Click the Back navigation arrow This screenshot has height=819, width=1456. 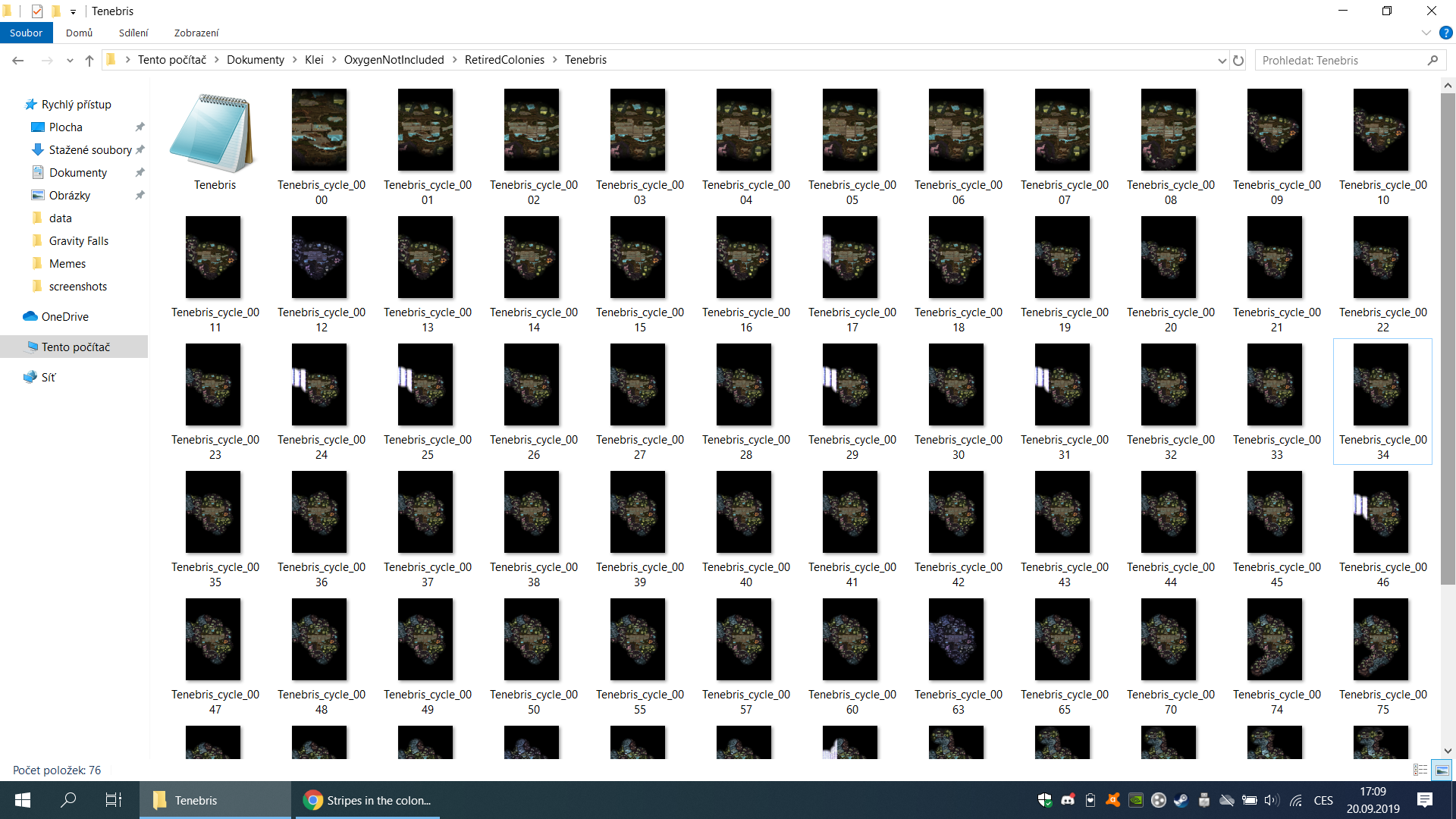tap(18, 61)
